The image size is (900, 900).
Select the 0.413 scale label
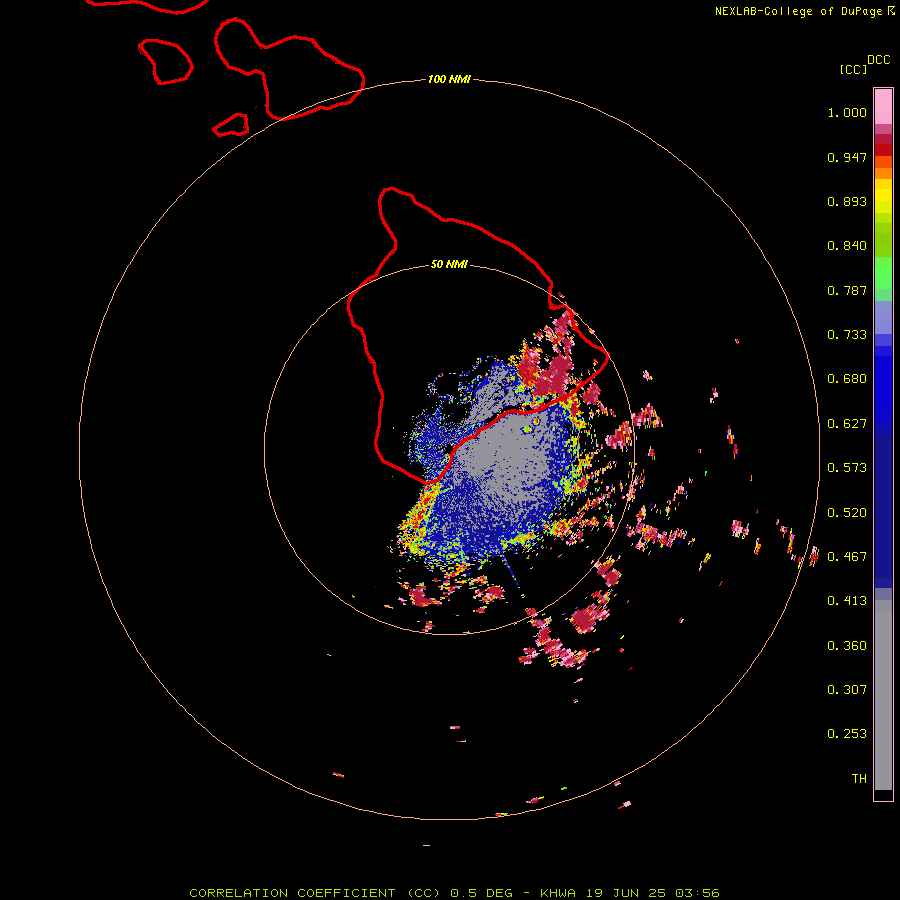point(847,601)
